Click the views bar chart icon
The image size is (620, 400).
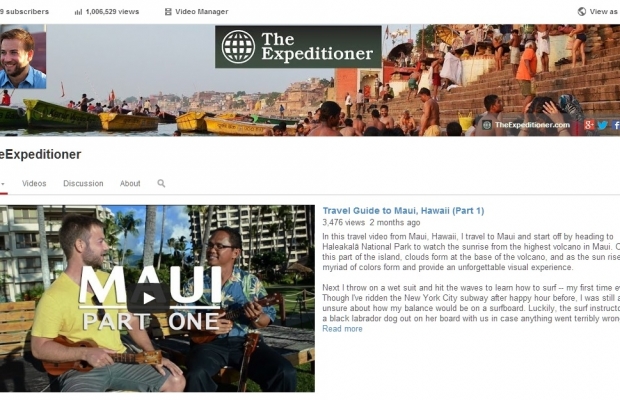[78, 12]
